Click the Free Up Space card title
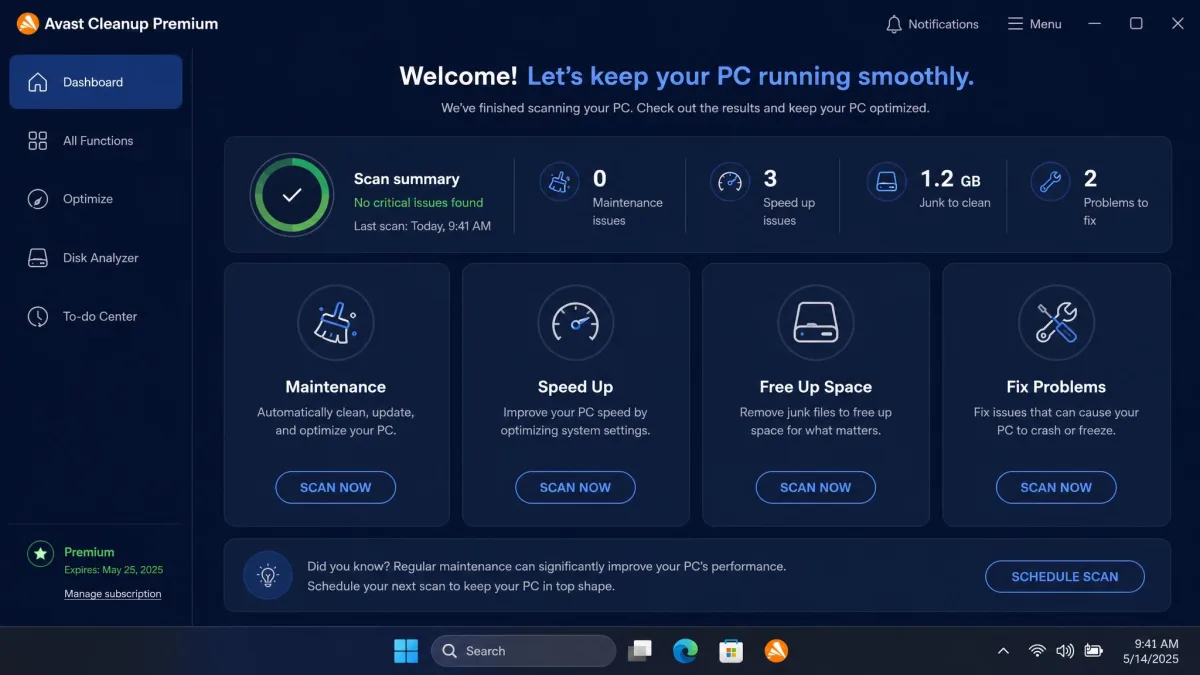This screenshot has height=675, width=1200. point(816,387)
